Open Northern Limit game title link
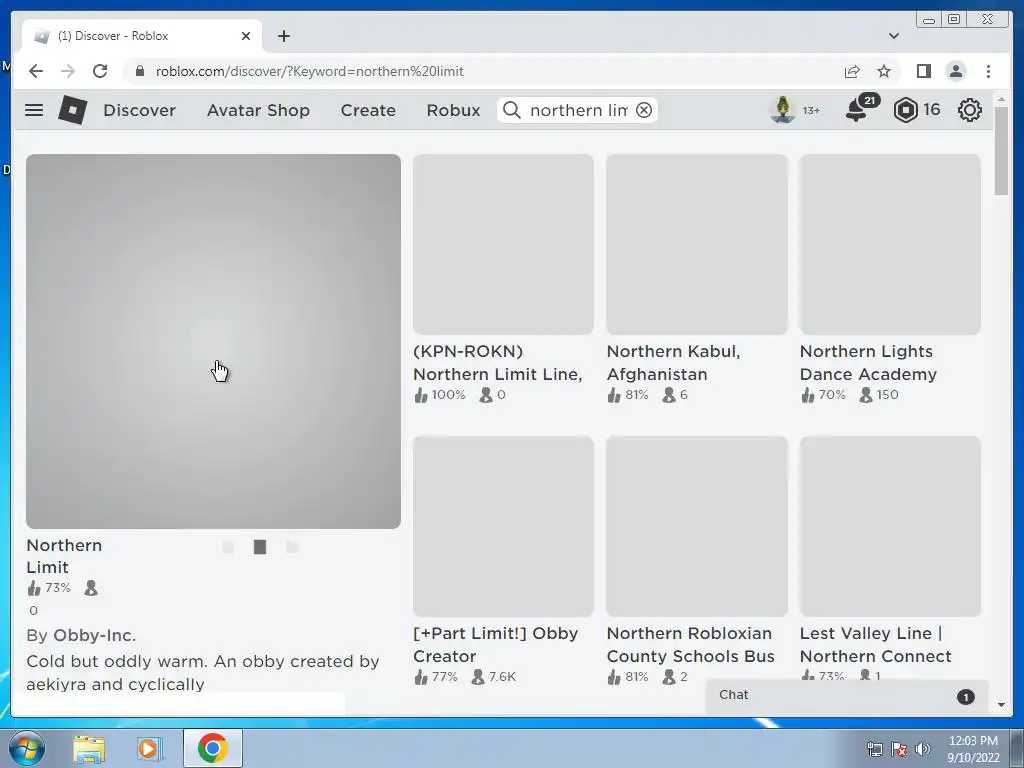Image resolution: width=1024 pixels, height=768 pixels. click(64, 556)
